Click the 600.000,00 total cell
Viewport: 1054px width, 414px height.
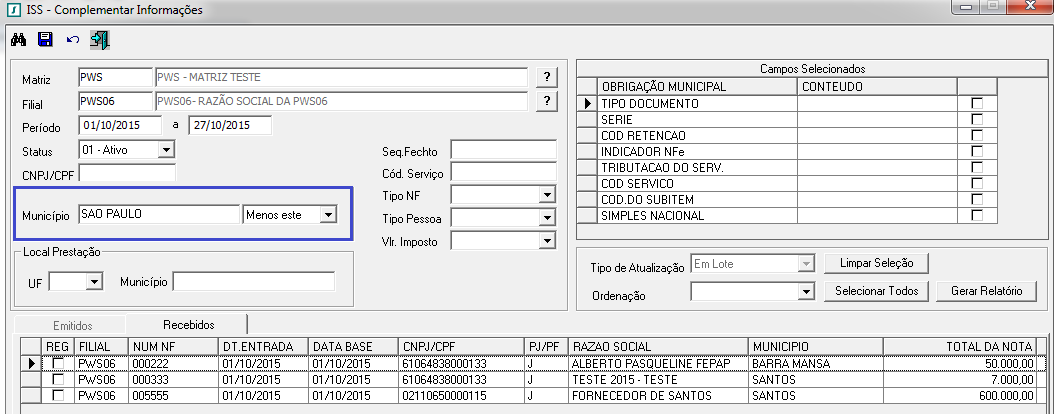(959, 396)
